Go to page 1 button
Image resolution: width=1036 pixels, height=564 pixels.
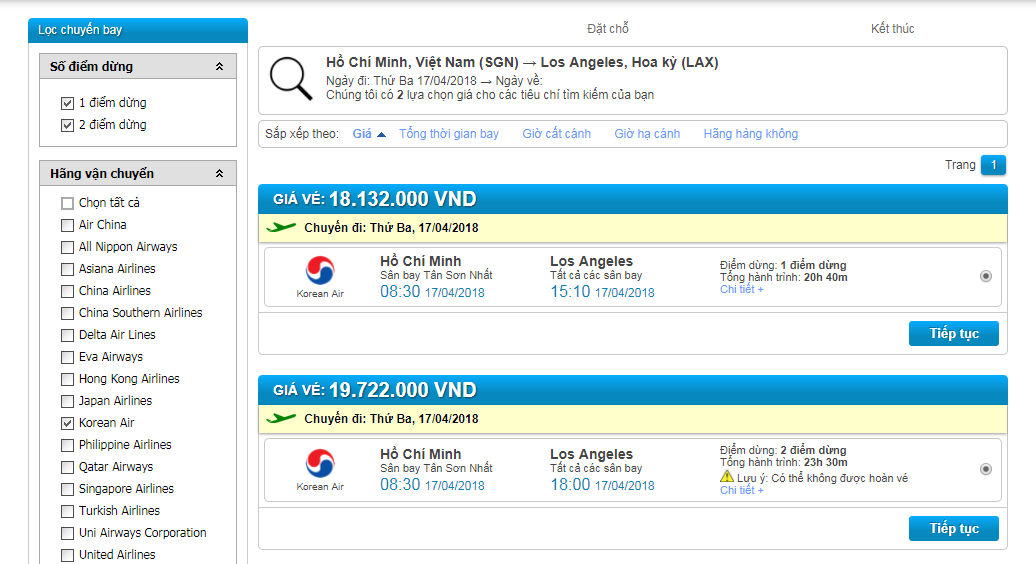tap(993, 164)
